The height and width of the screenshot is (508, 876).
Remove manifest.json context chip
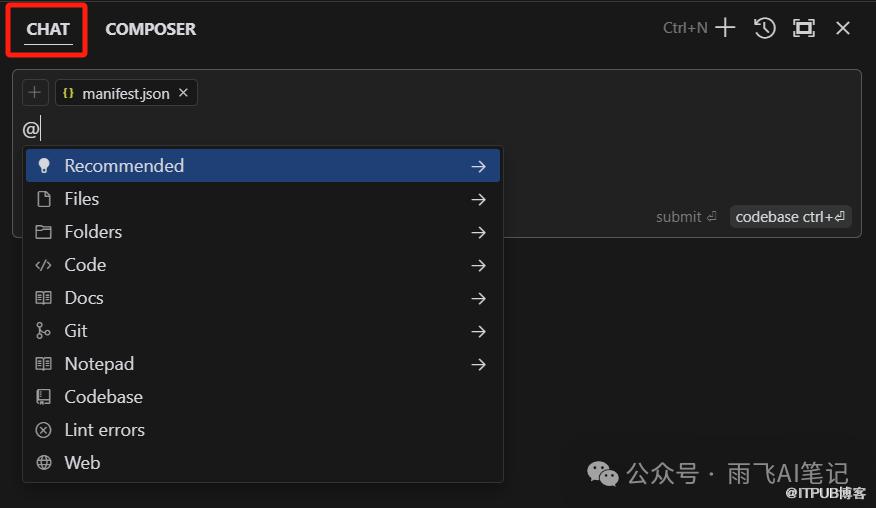pyautogui.click(x=183, y=93)
